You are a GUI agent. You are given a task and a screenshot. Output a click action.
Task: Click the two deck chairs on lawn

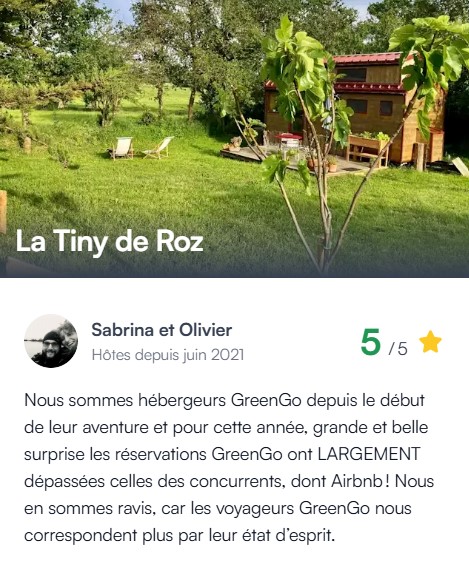141,148
